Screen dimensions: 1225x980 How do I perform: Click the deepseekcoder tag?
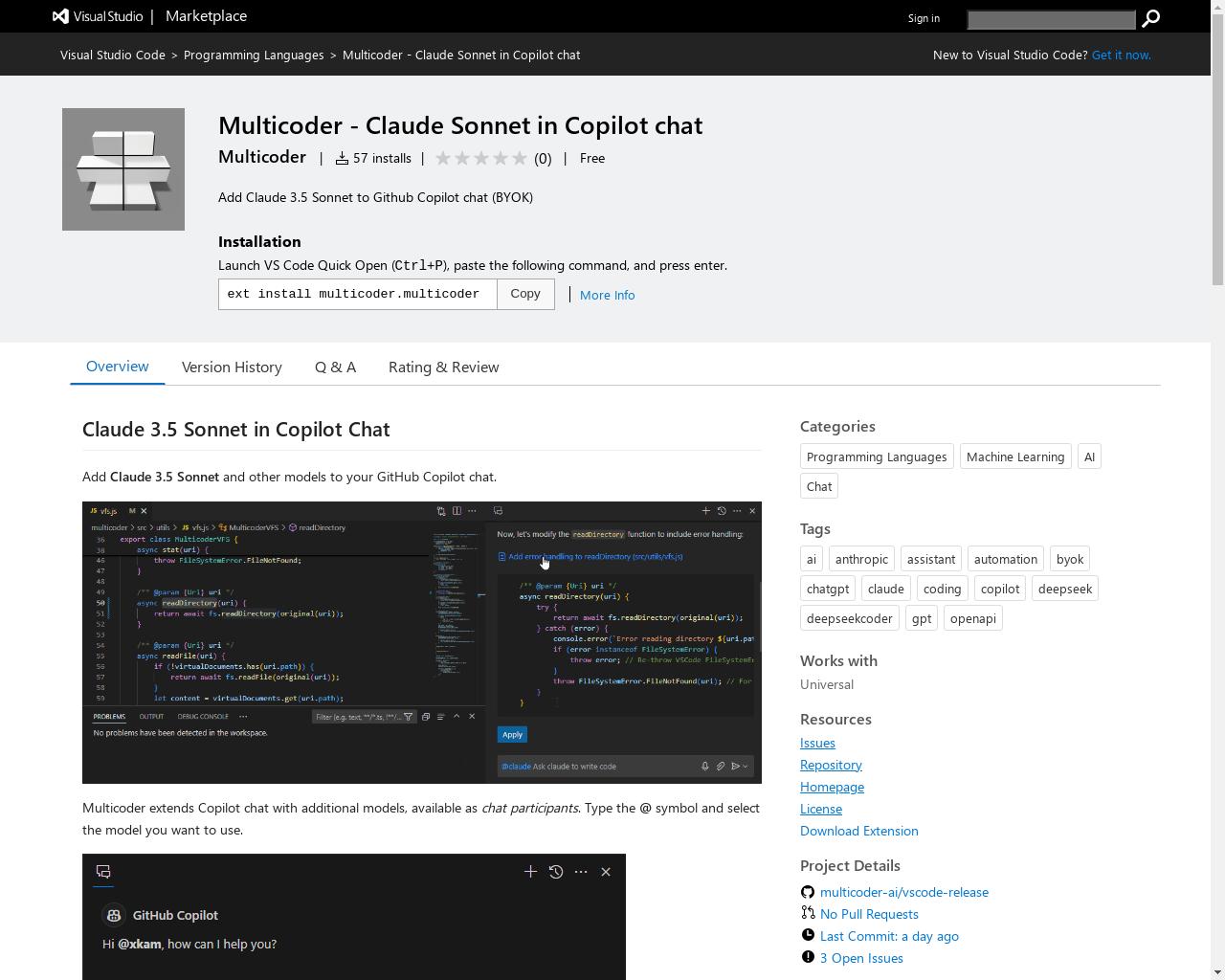click(850, 618)
